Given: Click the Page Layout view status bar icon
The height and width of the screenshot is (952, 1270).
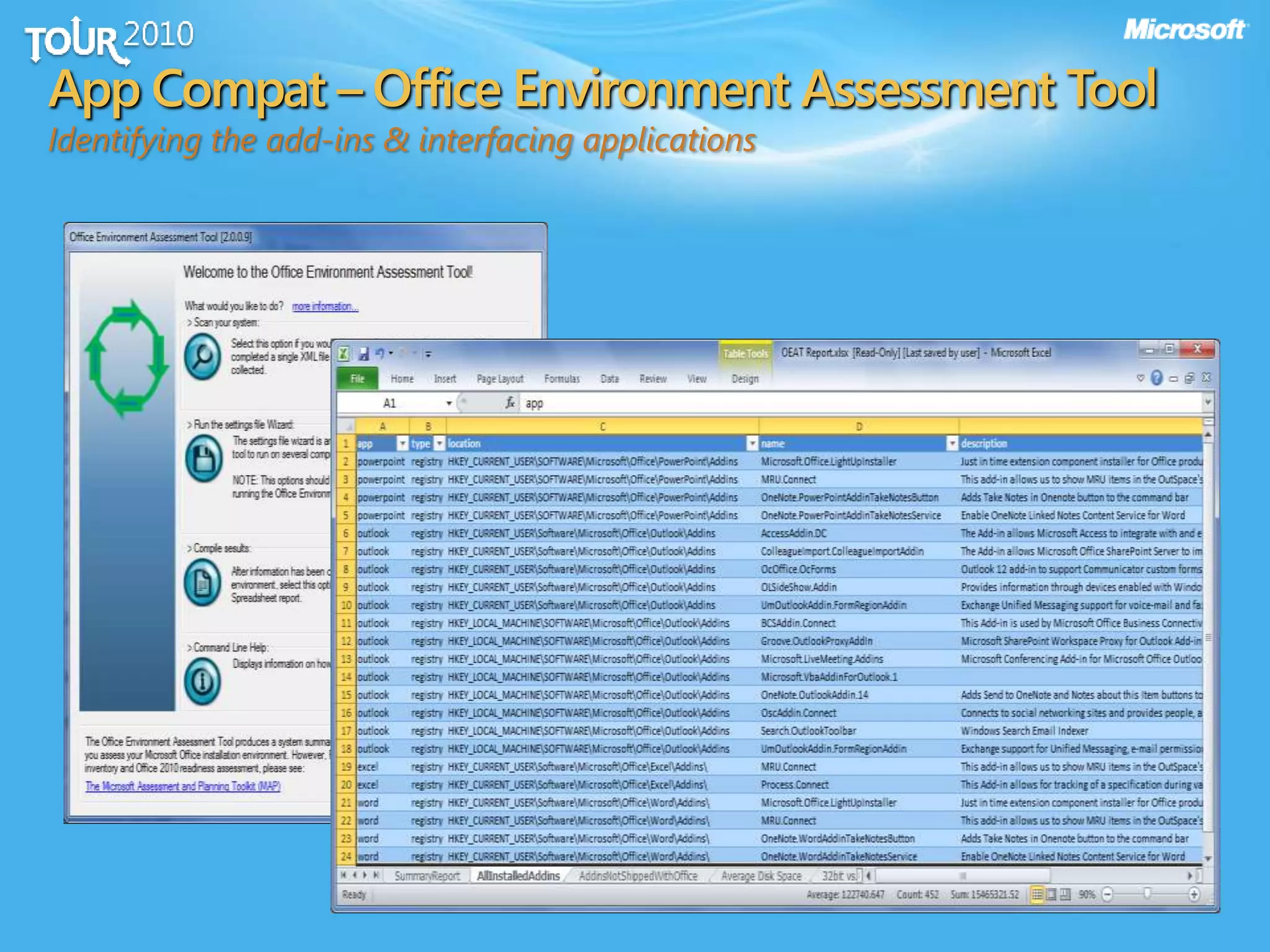Looking at the screenshot, I should coord(1051,894).
